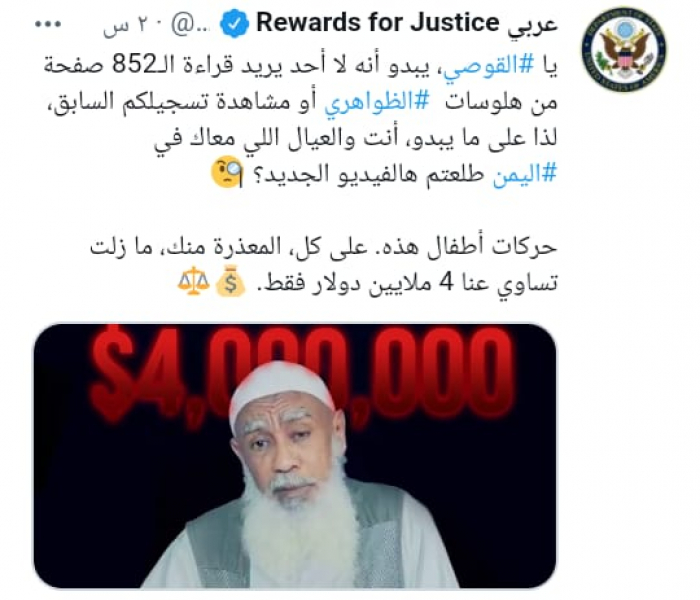Click the monocle face emoji

click(227, 172)
